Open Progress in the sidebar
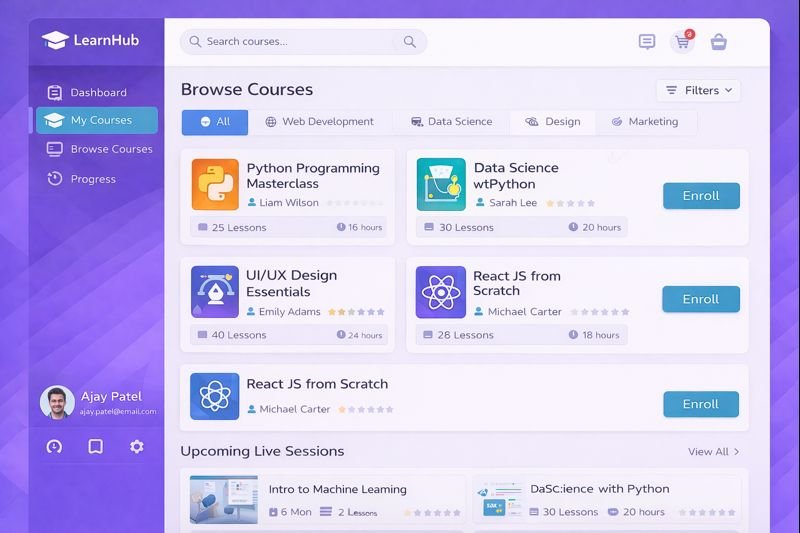 (x=93, y=179)
